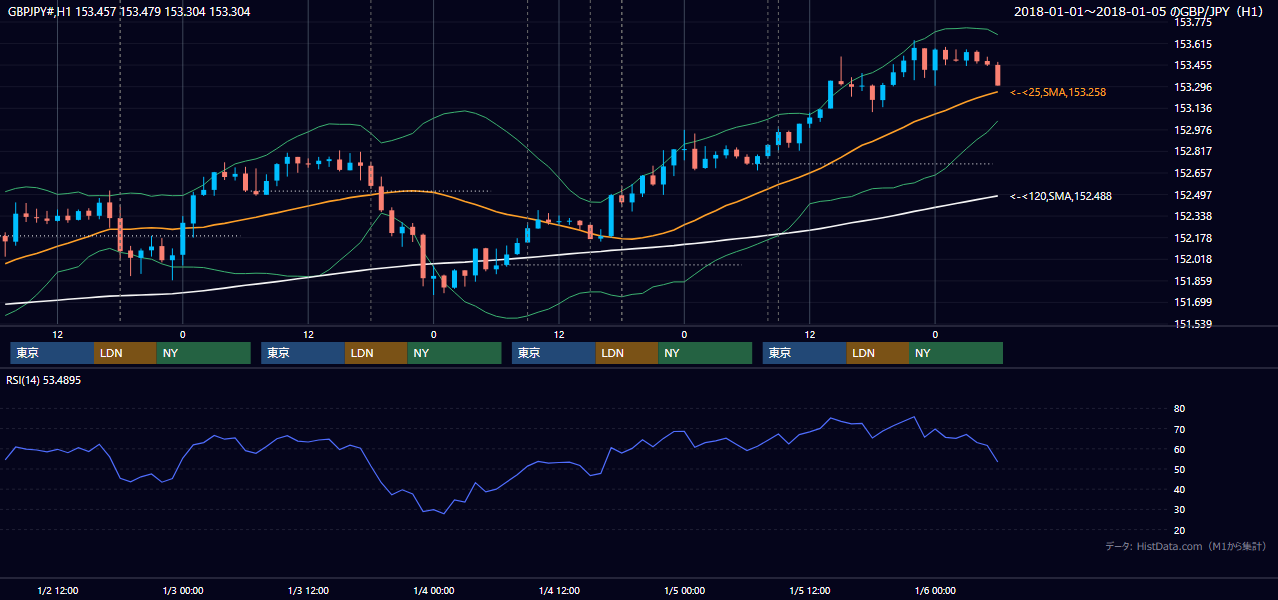Image resolution: width=1278 pixels, height=600 pixels.
Task: Click the NY session bar for January 2
Action: click(x=203, y=353)
